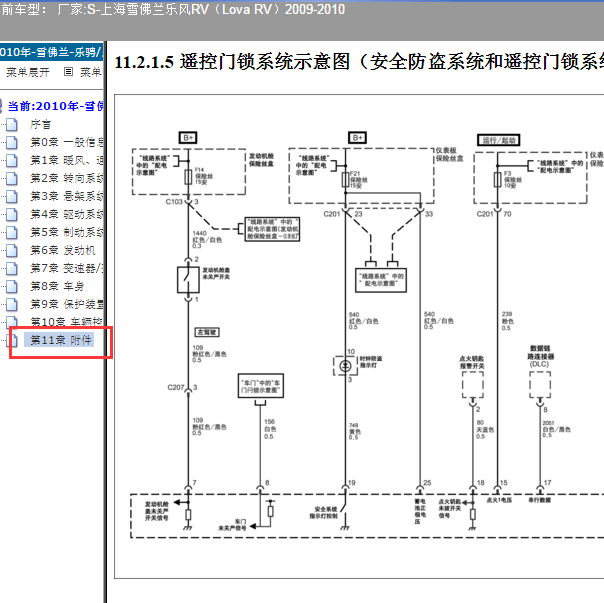Click the 安全系统指示灯控制 label
This screenshot has width=604, height=603.
tap(323, 512)
